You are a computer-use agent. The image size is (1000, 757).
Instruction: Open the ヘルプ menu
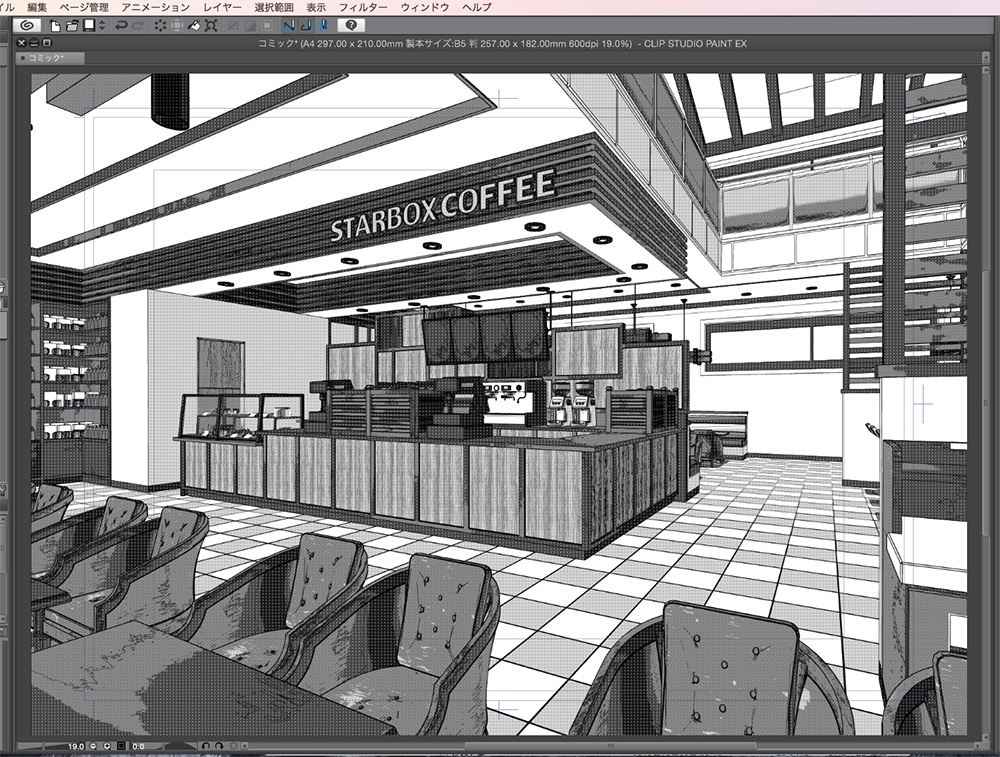click(477, 7)
